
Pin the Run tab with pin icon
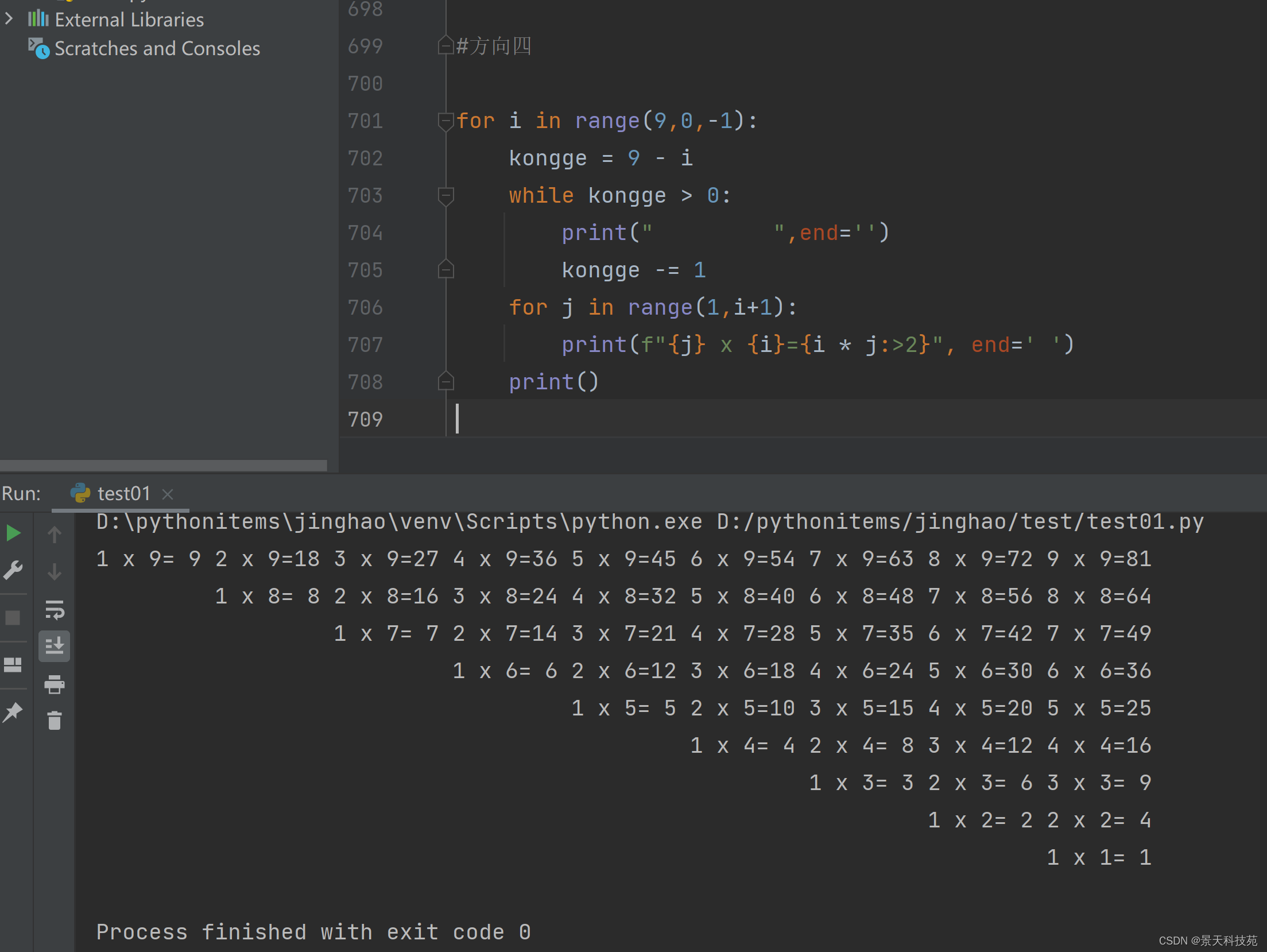(13, 712)
